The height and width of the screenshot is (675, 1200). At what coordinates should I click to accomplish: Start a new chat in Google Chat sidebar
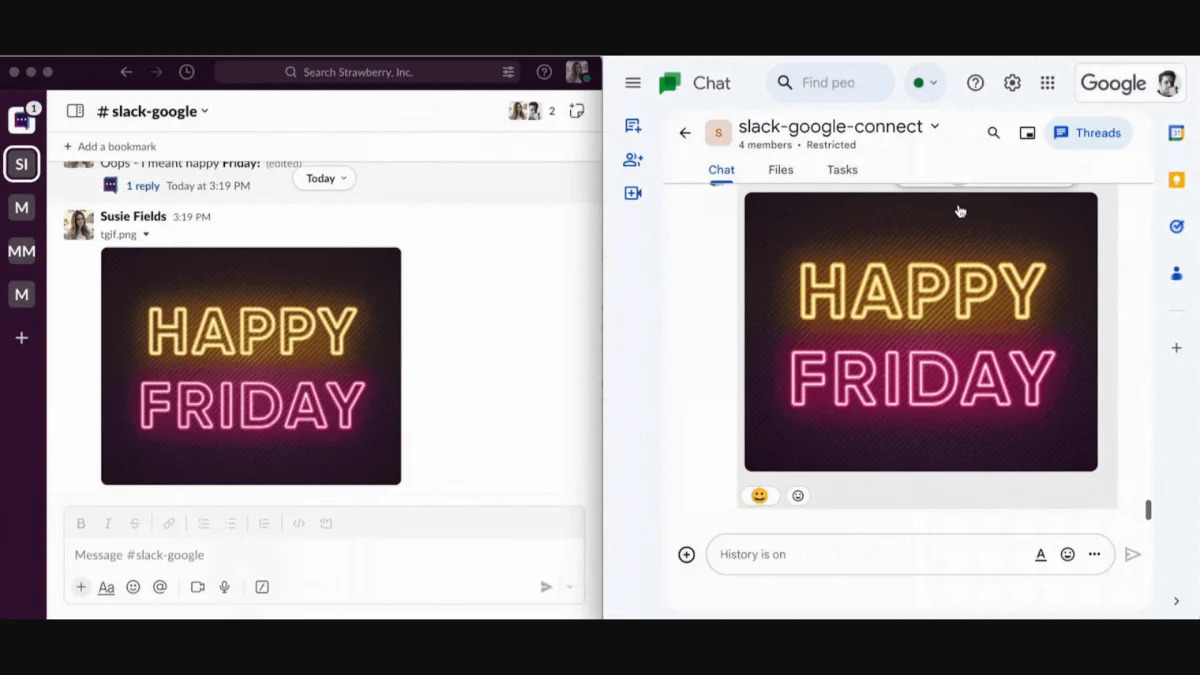click(632, 124)
